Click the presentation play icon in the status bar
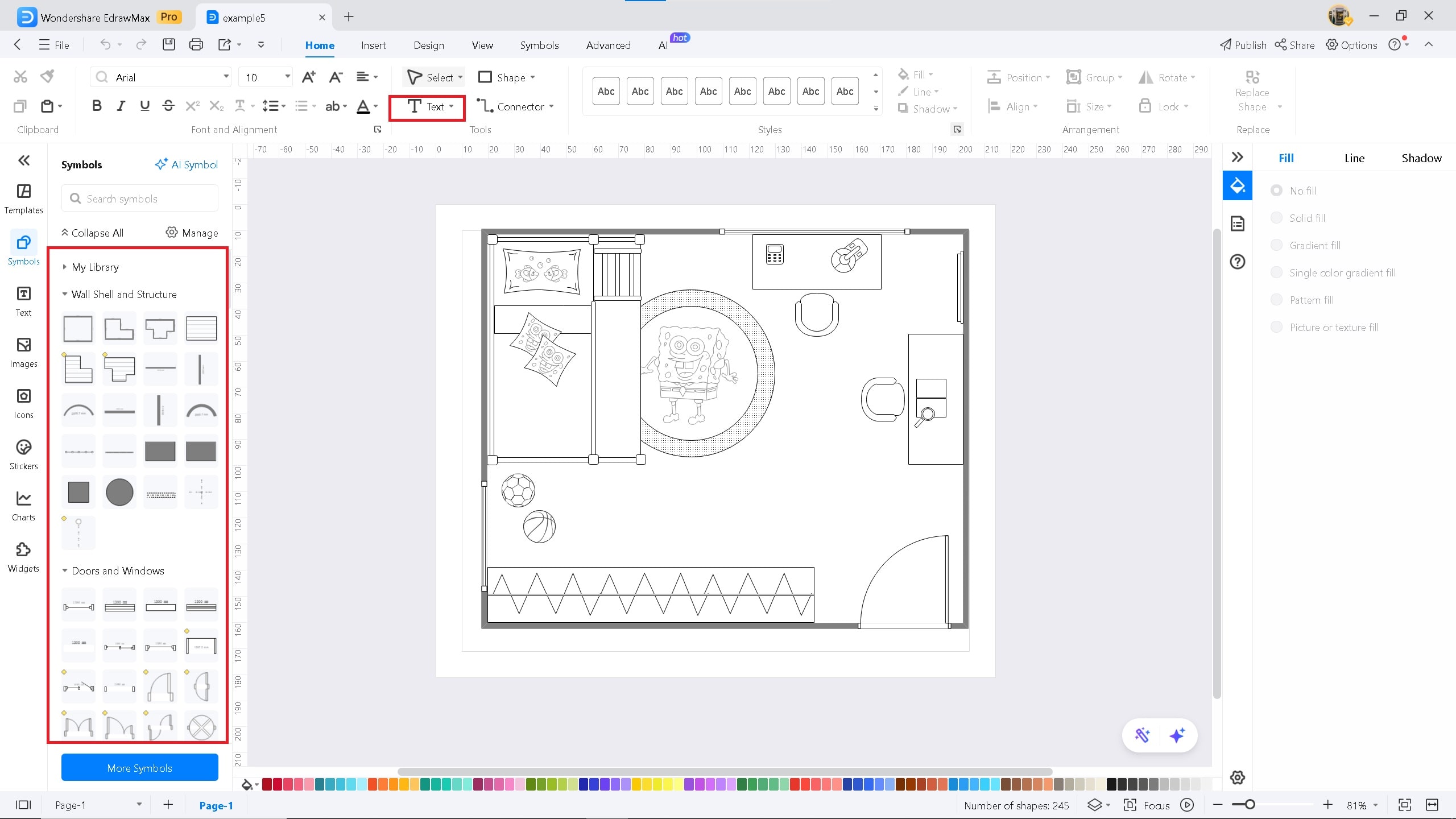This screenshot has width=1456, height=819. click(1187, 805)
